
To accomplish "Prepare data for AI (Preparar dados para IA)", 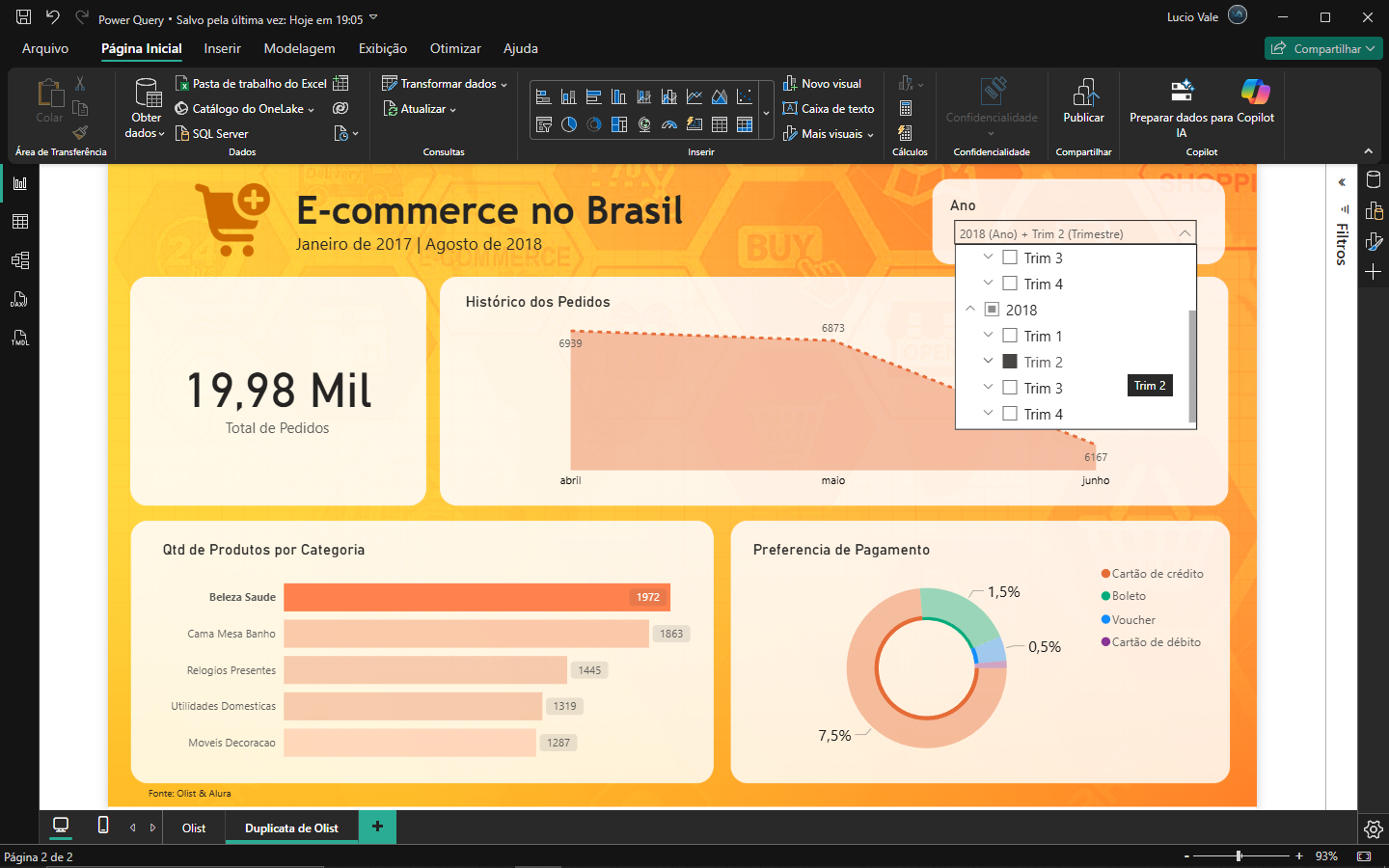I will tap(1182, 106).
